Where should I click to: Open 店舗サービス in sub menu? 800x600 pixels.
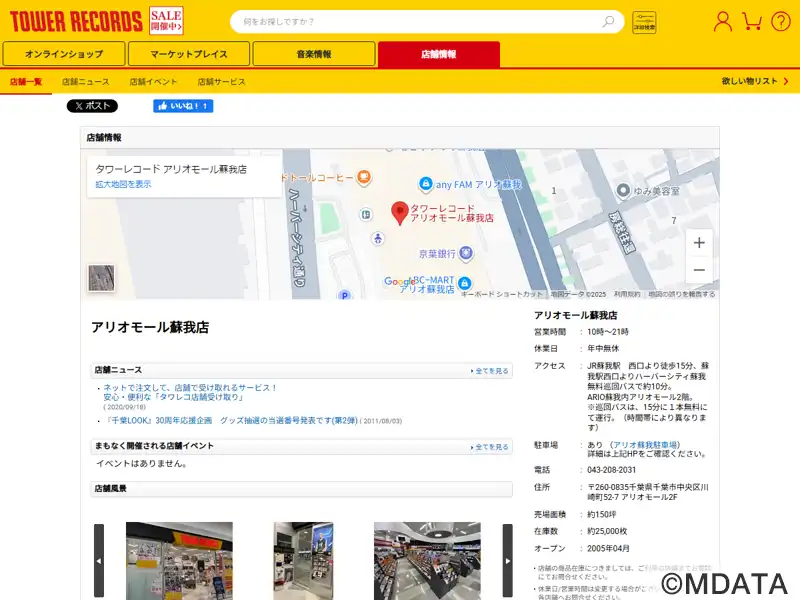(x=221, y=82)
